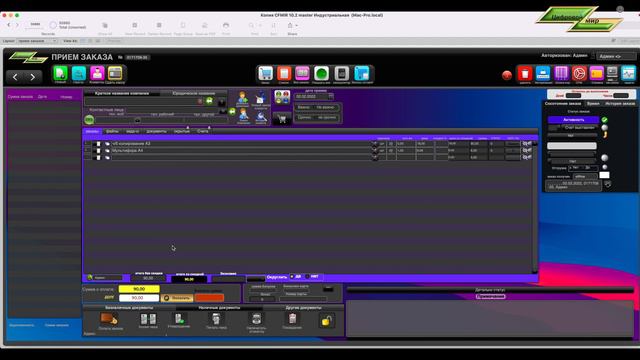
Task: Click the red CRM wheel icon
Action: (579, 73)
